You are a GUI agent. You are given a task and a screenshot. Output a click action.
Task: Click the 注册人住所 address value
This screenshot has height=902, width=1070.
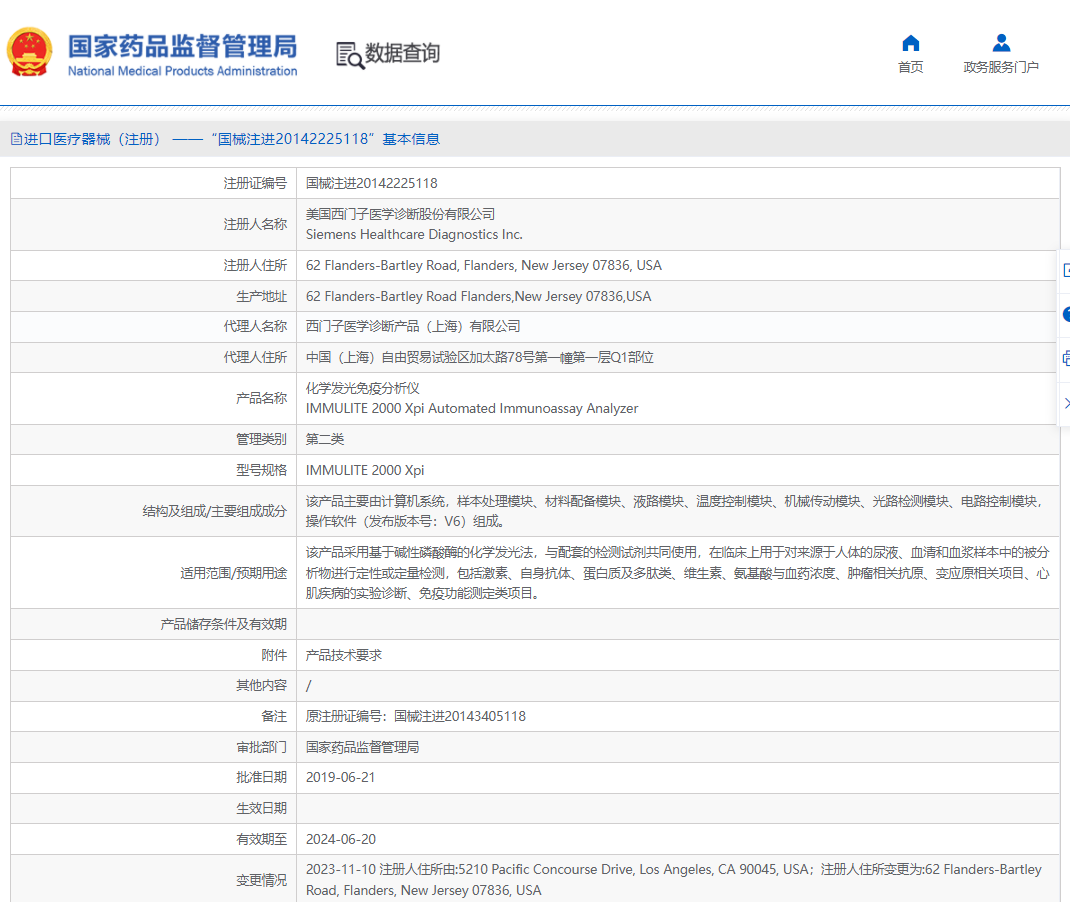[x=484, y=265]
